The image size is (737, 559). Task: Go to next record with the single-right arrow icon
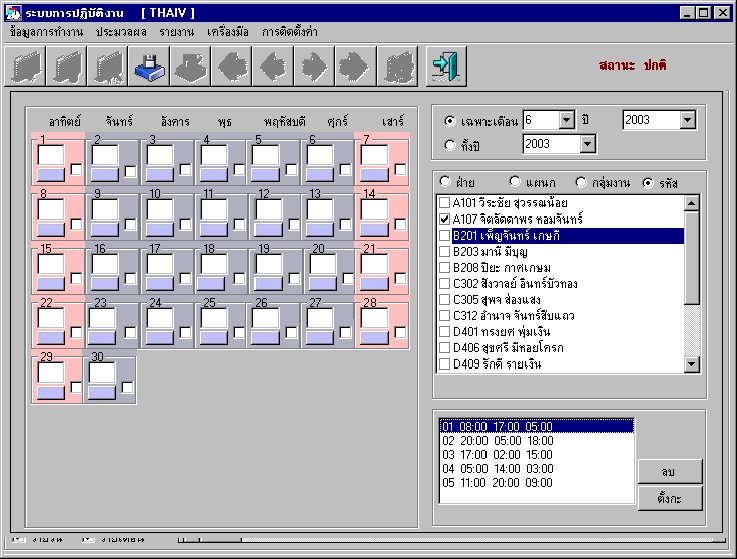[x=314, y=66]
